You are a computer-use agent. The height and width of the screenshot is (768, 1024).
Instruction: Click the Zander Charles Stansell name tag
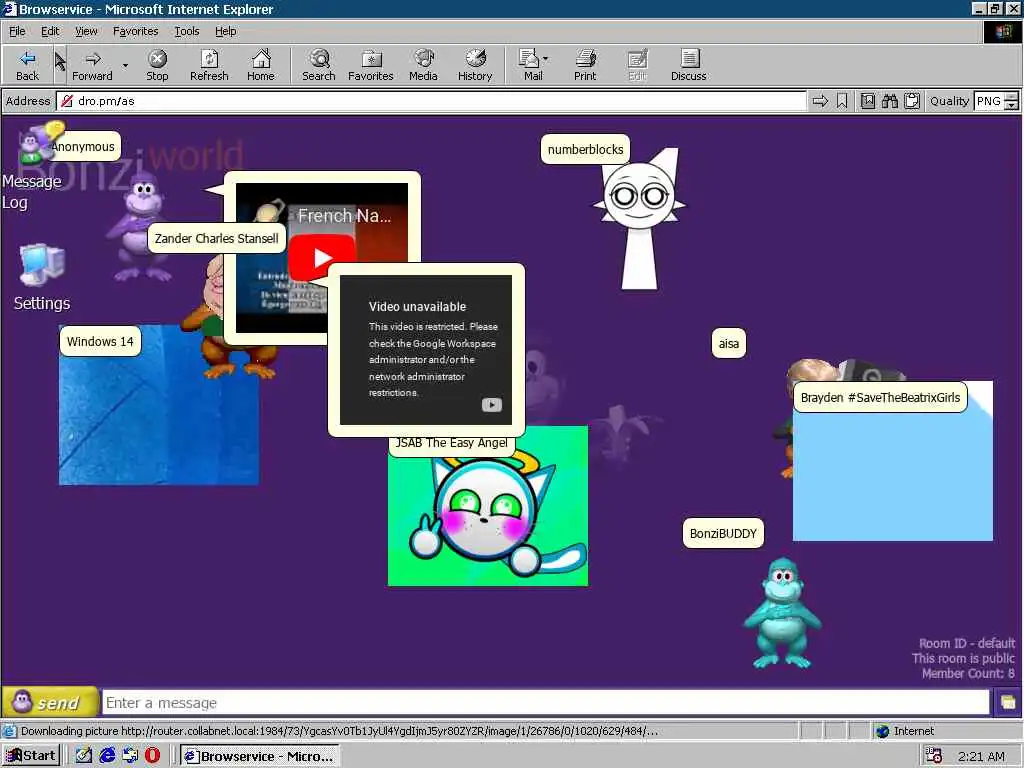tap(216, 238)
